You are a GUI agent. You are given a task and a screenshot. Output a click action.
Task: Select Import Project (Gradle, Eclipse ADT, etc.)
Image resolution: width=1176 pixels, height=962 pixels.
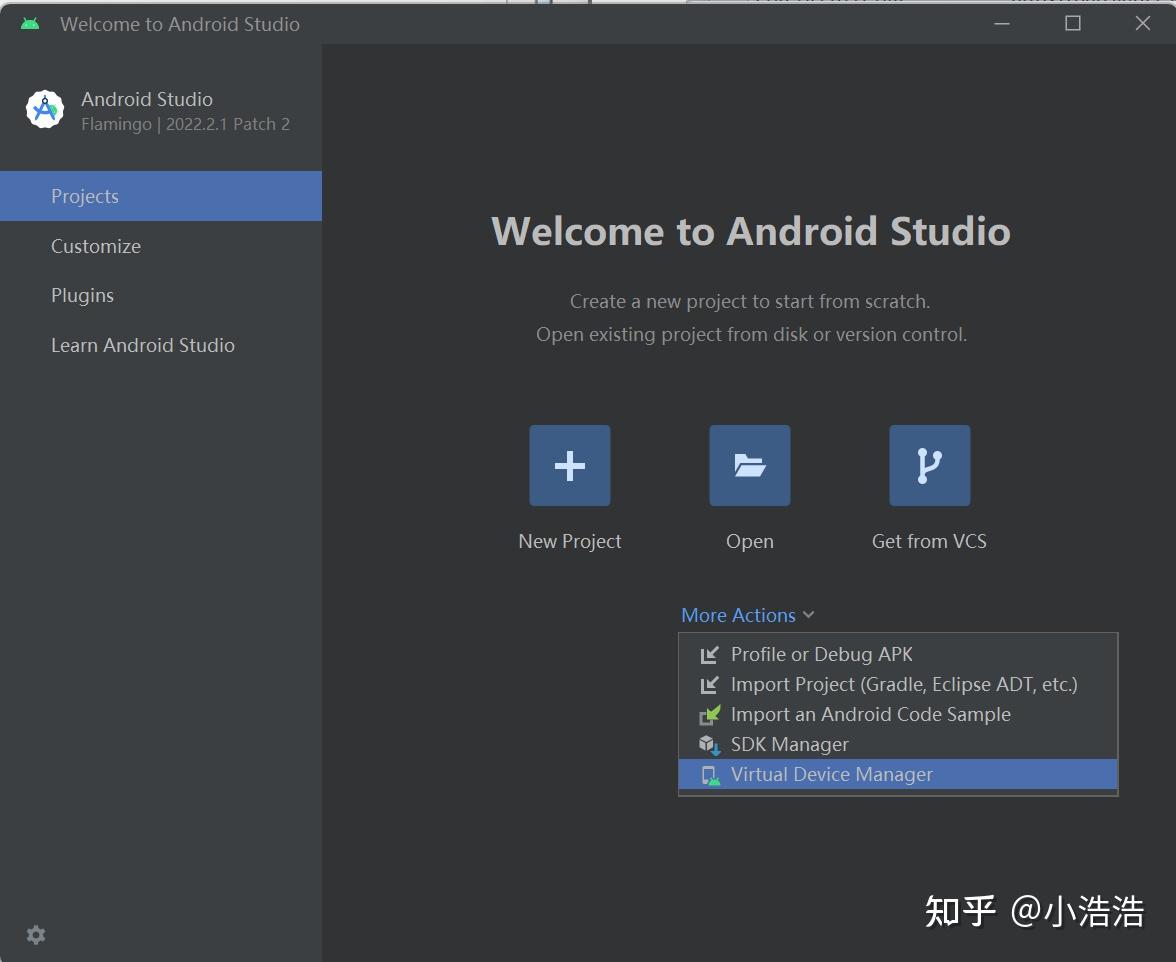tap(903, 684)
